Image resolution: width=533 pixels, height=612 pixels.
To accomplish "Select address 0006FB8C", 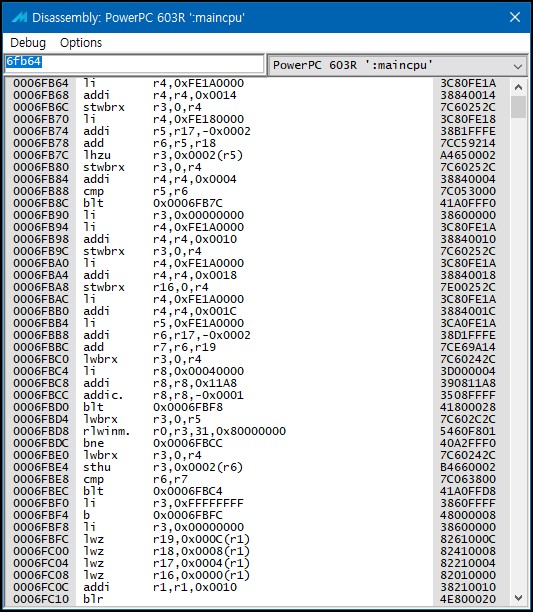I will click(x=41, y=203).
